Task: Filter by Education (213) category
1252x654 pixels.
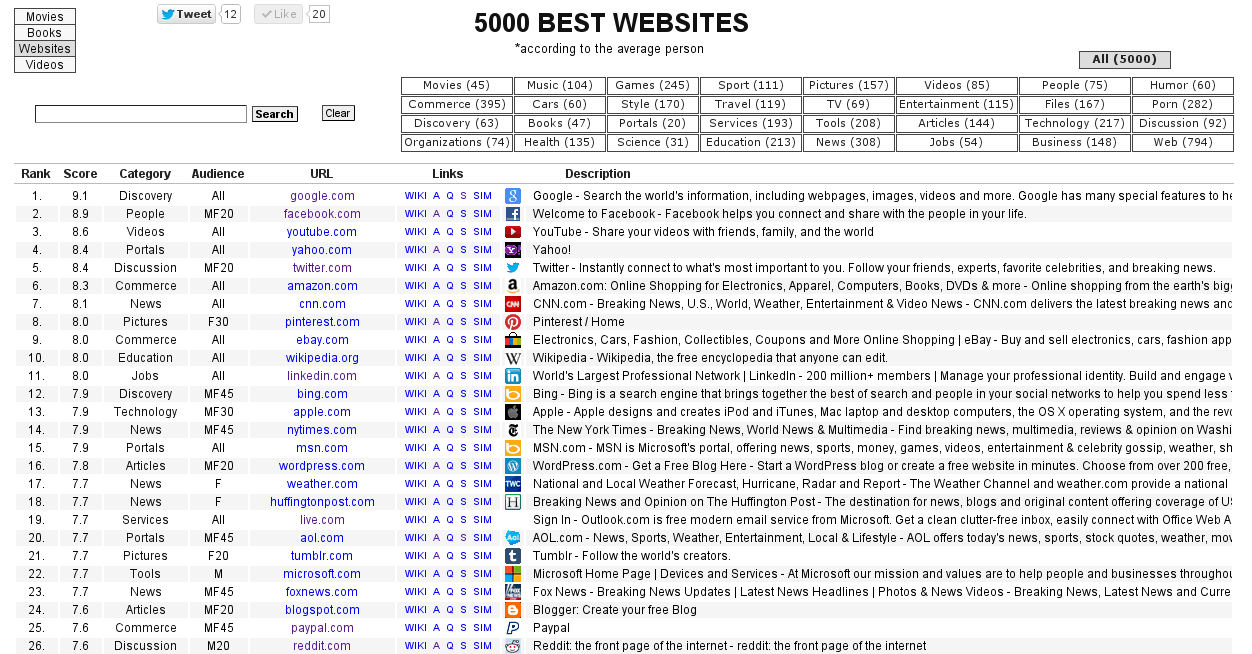Action: pos(750,143)
